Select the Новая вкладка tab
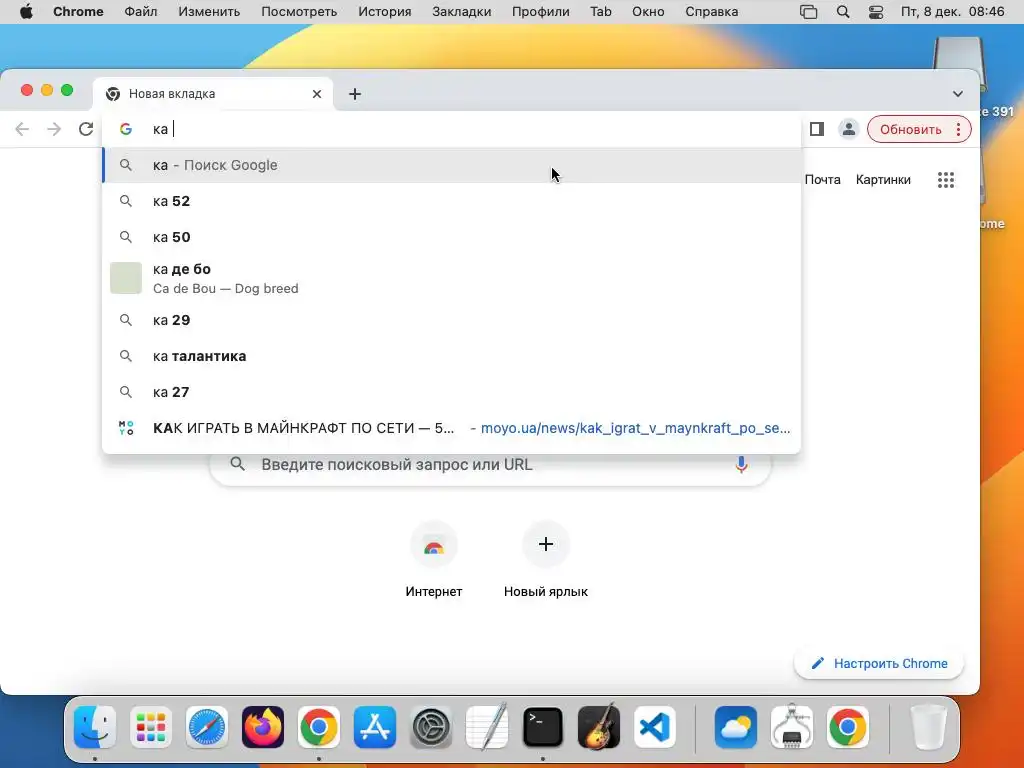Viewport: 1024px width, 768px height. (214, 94)
